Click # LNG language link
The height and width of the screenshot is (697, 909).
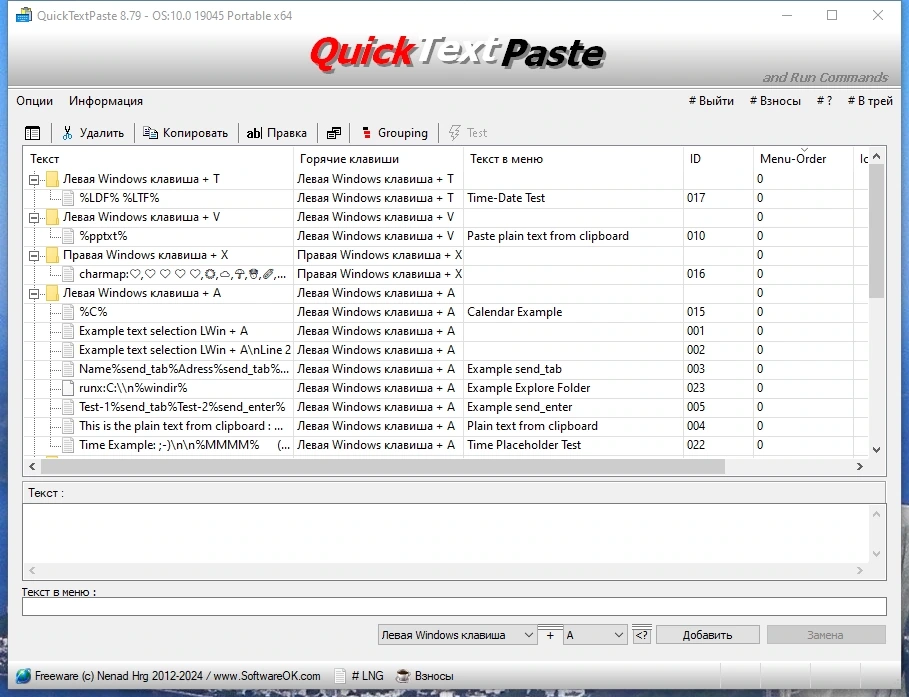[x=367, y=676]
